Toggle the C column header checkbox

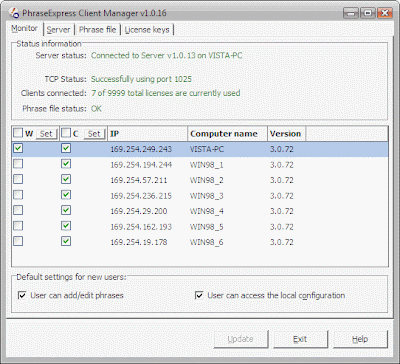pos(66,133)
